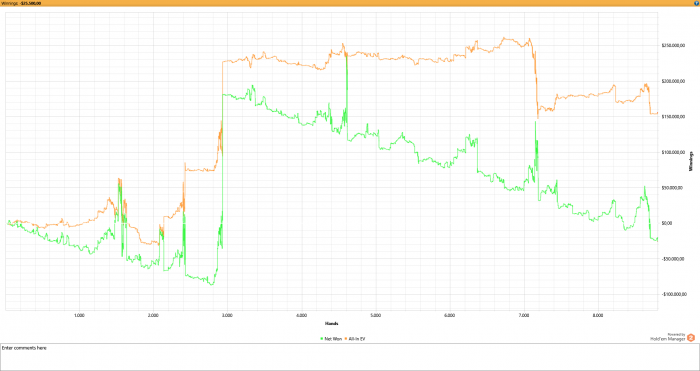Click the 8,000 hands axis label
700x371 pixels.
point(598,315)
